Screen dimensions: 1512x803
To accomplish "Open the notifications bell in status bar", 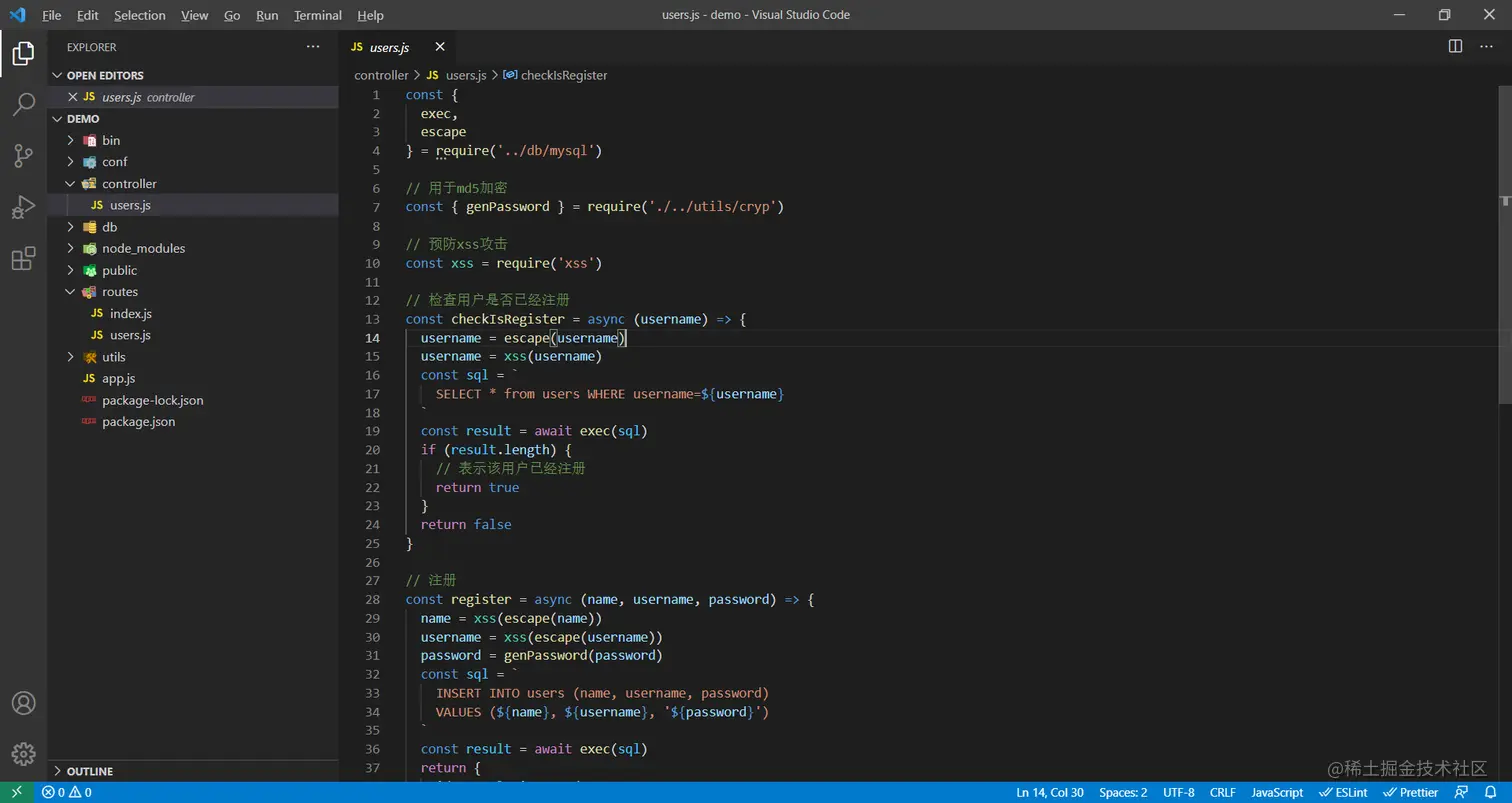I will pyautogui.click(x=1491, y=792).
